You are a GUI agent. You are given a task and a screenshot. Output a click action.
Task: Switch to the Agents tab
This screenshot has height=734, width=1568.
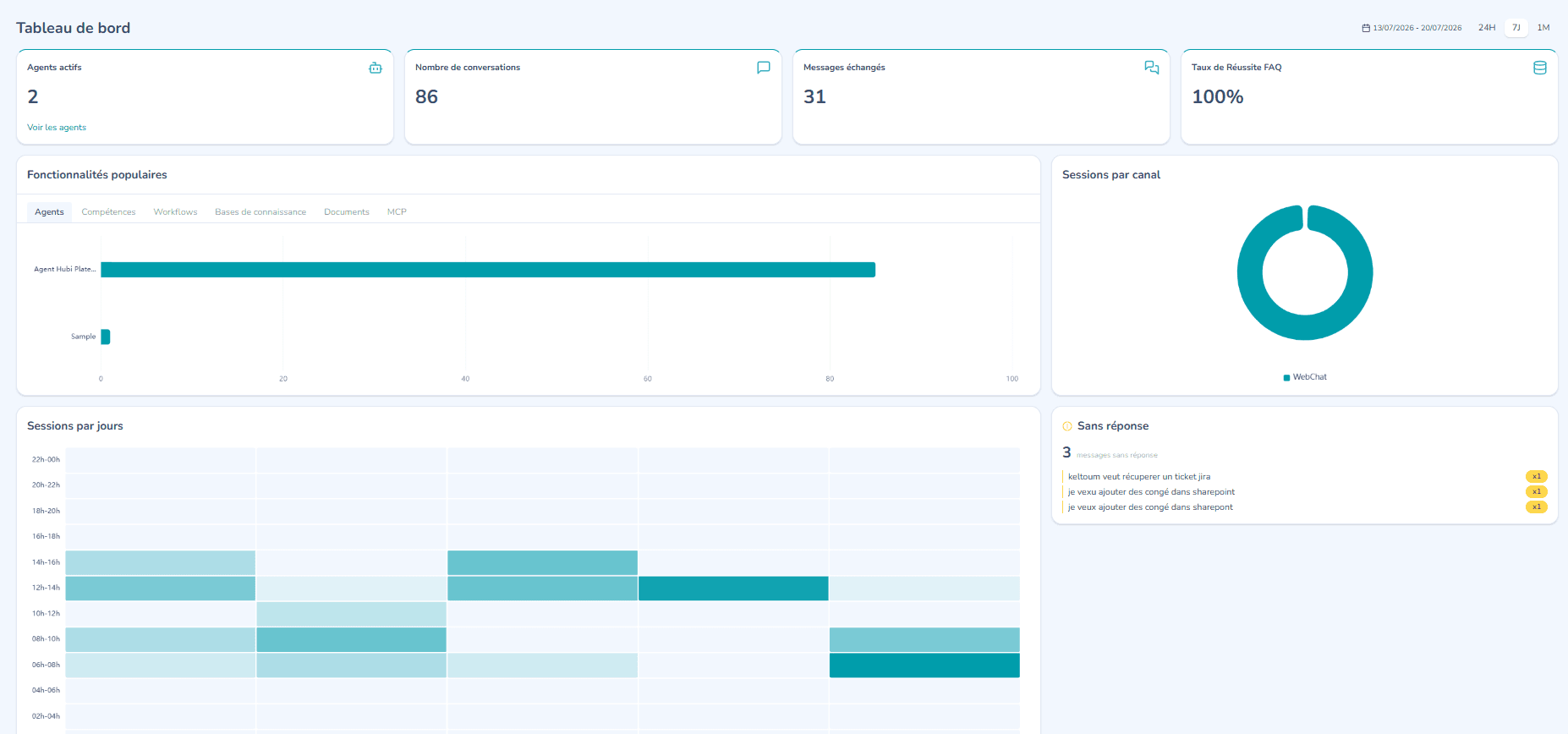tap(49, 212)
